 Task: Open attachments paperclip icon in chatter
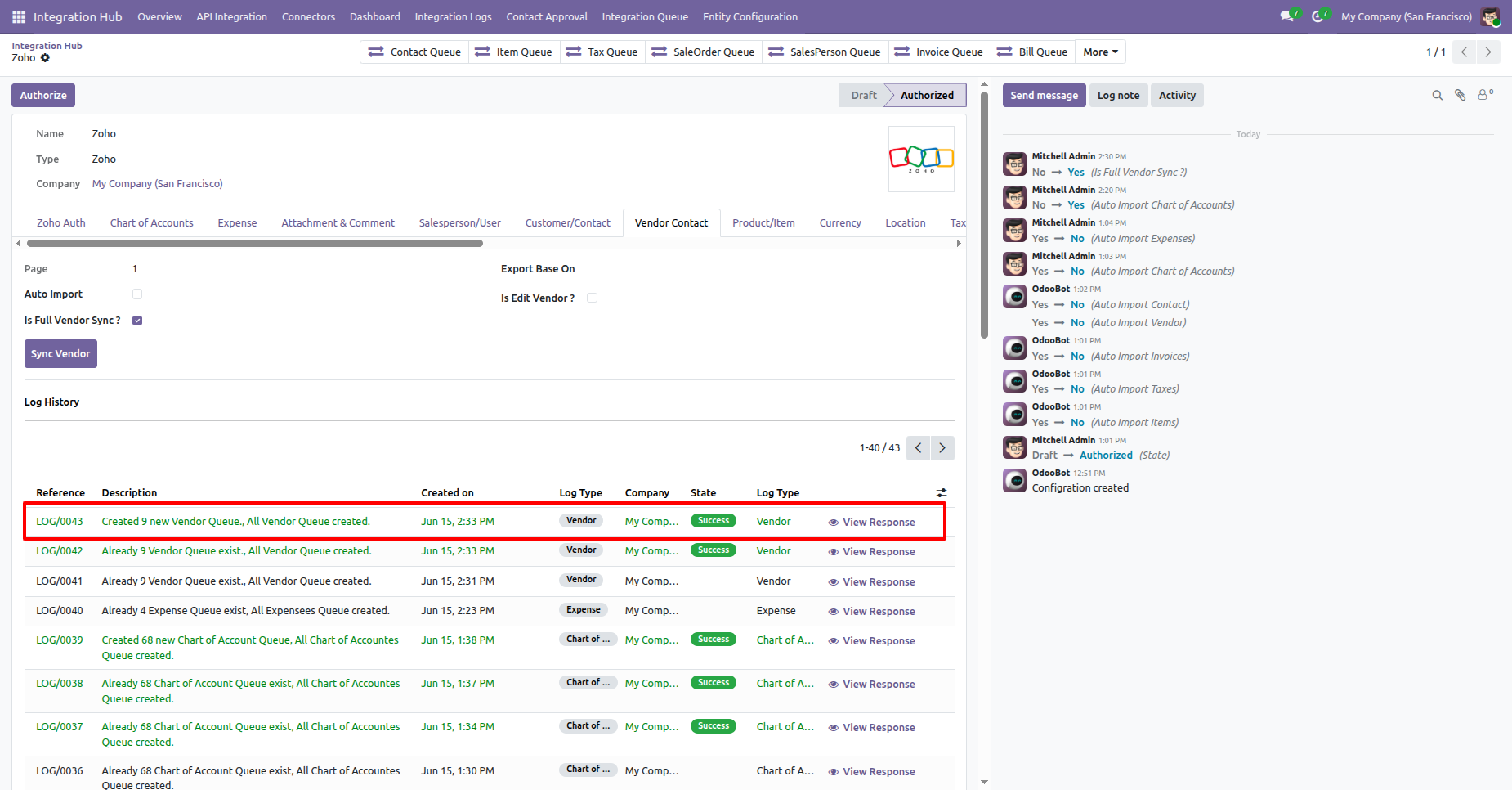[x=1461, y=96]
